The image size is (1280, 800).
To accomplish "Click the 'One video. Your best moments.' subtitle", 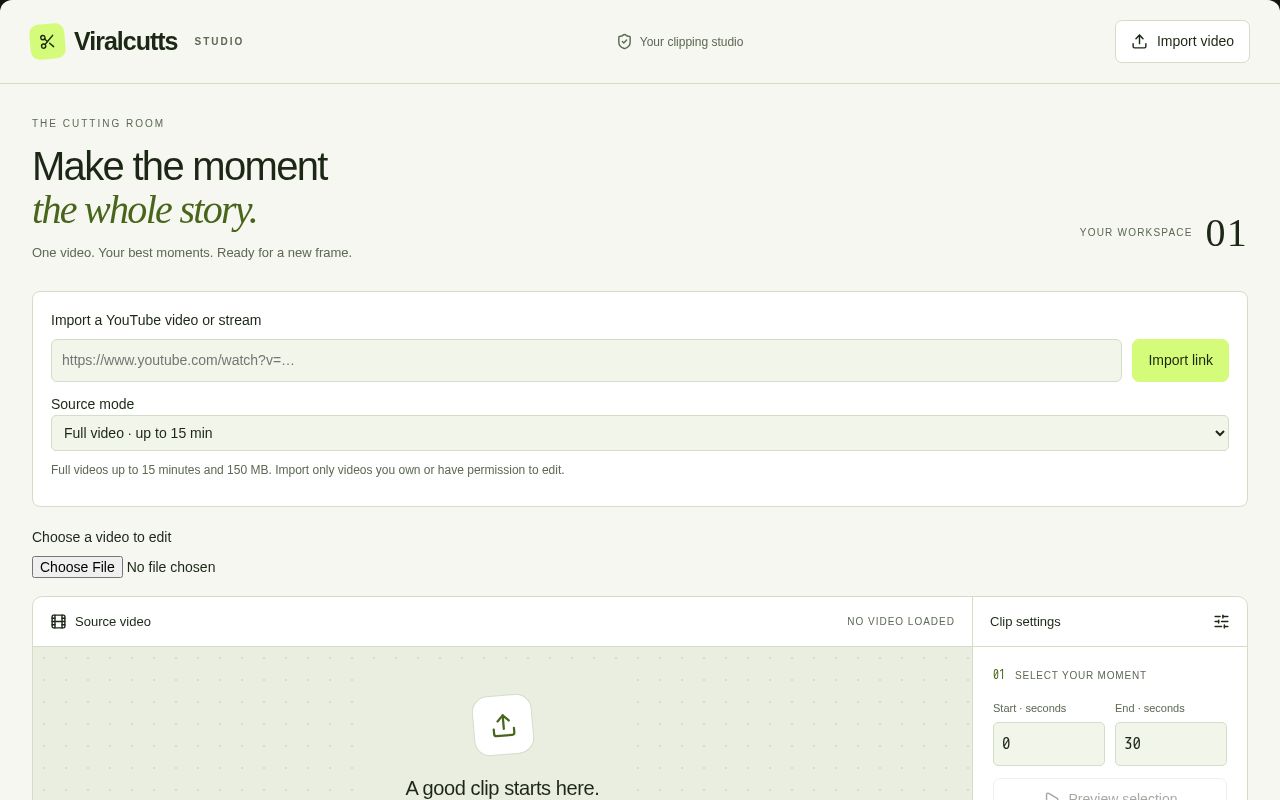I will point(192,253).
